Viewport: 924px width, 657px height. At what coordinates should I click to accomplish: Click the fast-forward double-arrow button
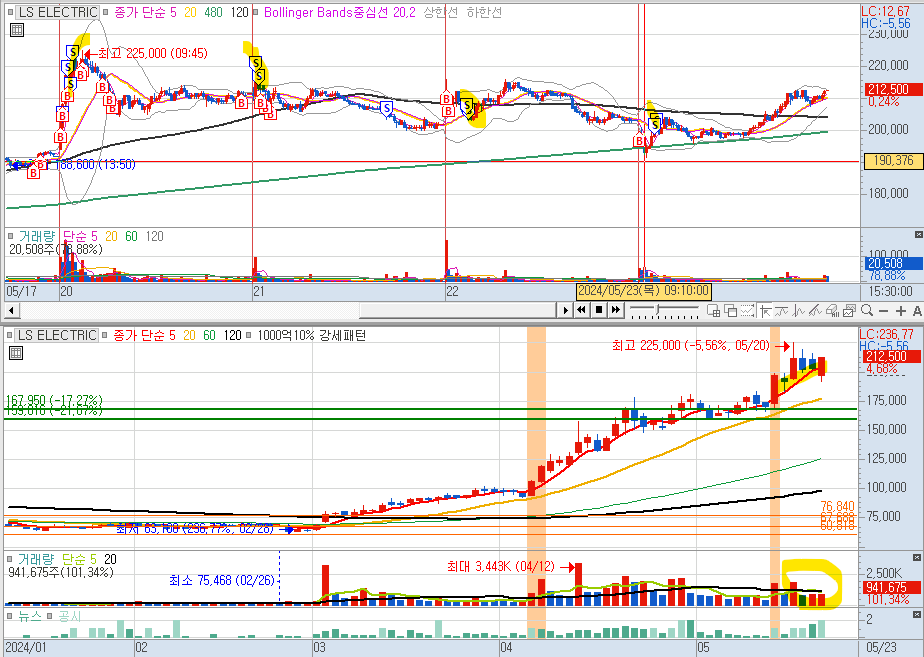[616, 310]
